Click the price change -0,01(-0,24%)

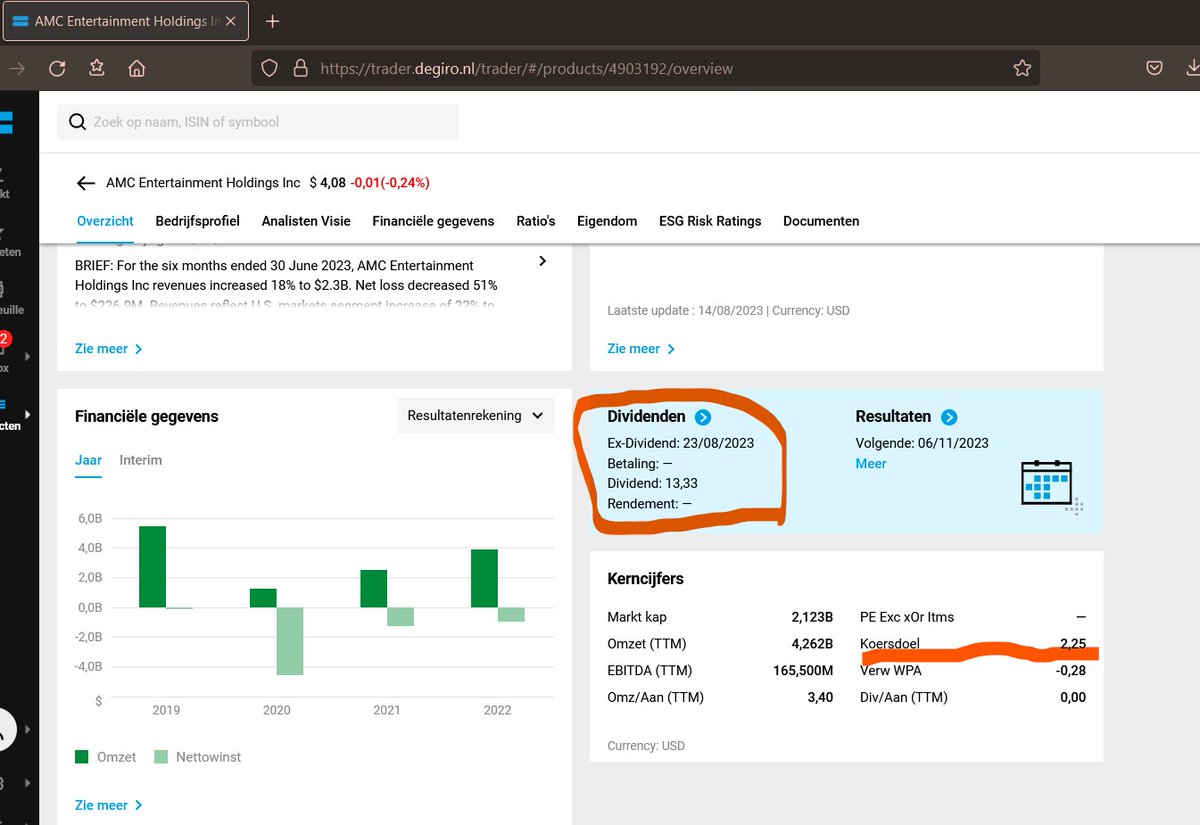390,183
